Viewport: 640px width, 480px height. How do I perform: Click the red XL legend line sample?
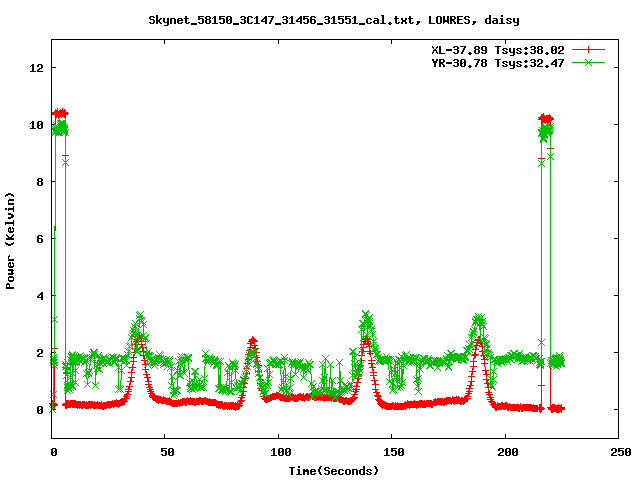588,50
